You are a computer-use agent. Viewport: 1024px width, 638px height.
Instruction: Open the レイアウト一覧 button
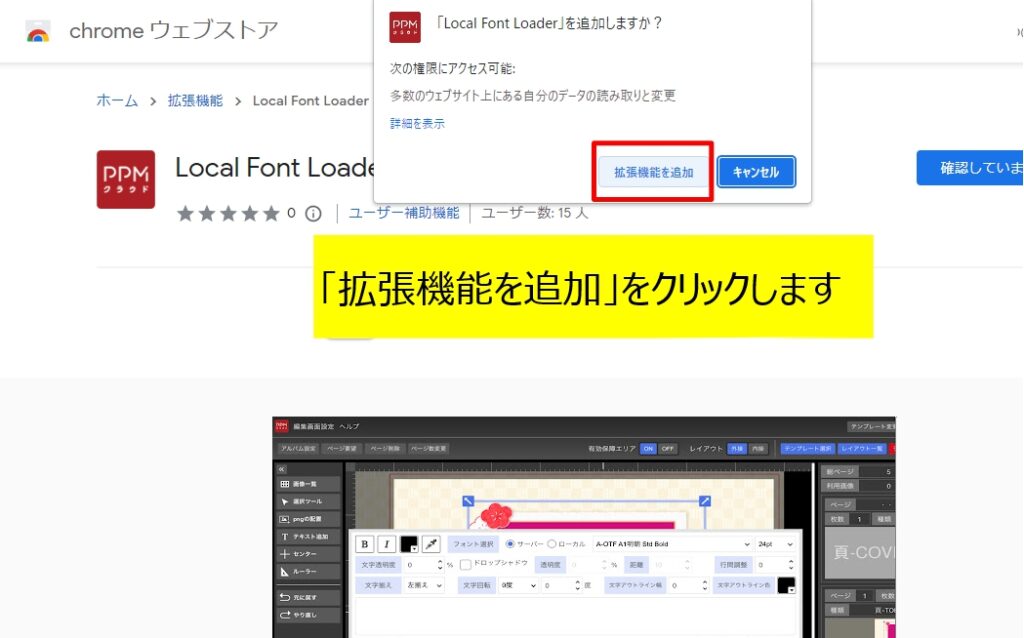[x=862, y=449]
